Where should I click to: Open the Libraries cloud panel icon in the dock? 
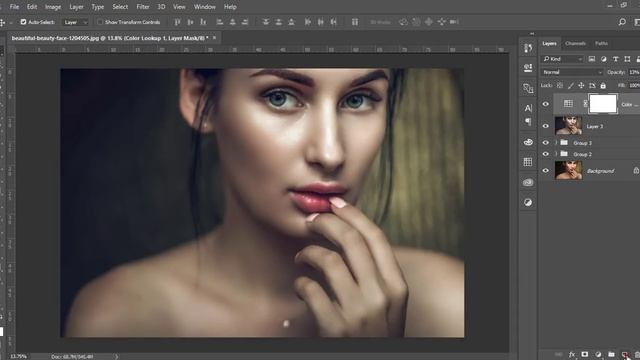(x=528, y=182)
